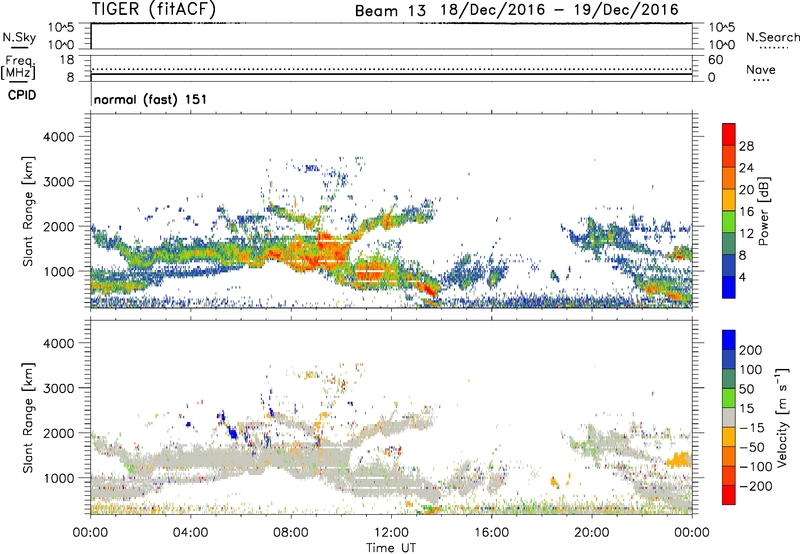800x554 pixels.
Task: Click the date range "18/Dec/2016 - 19/Dec/2016"
Action: click(560, 10)
